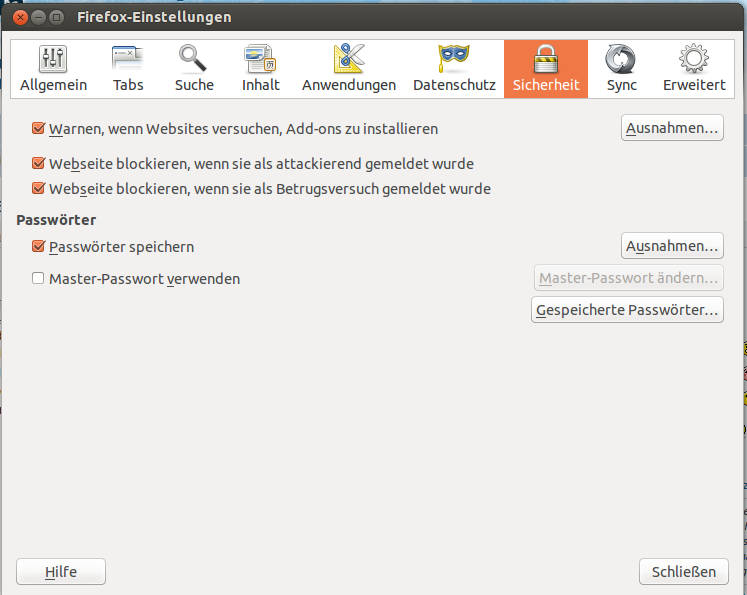Uncheck blocking of reported Betrugsversuch sites
Image resolution: width=747 pixels, height=595 pixels.
pyautogui.click(x=39, y=188)
